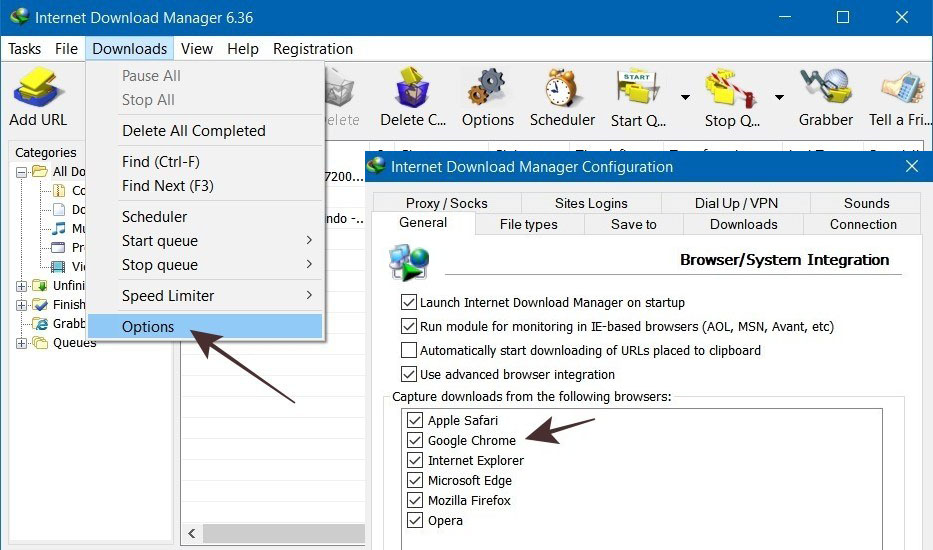Uncheck Google Chrome browser capture

coord(415,440)
